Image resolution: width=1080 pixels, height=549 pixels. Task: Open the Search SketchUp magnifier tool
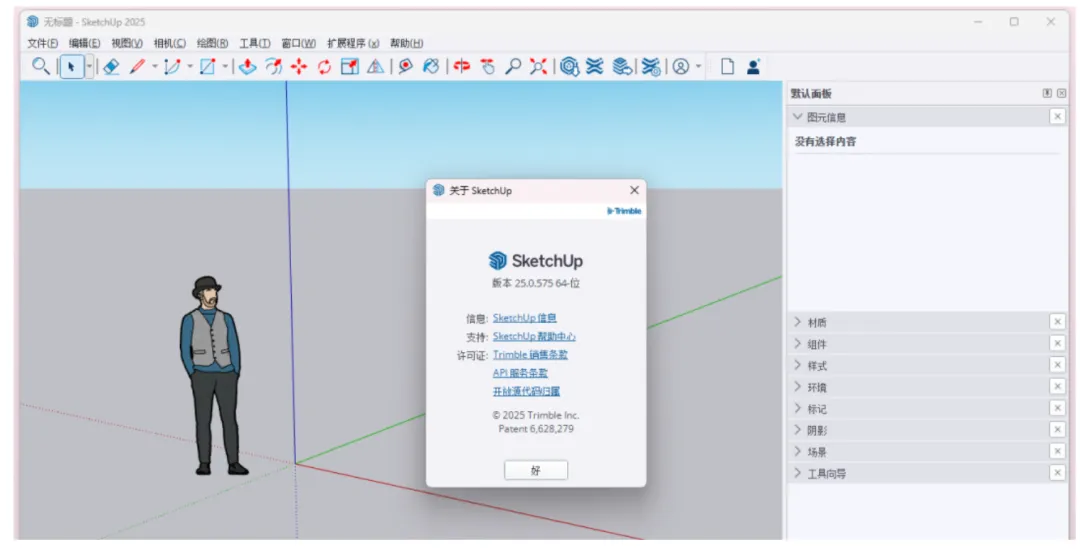click(41, 66)
